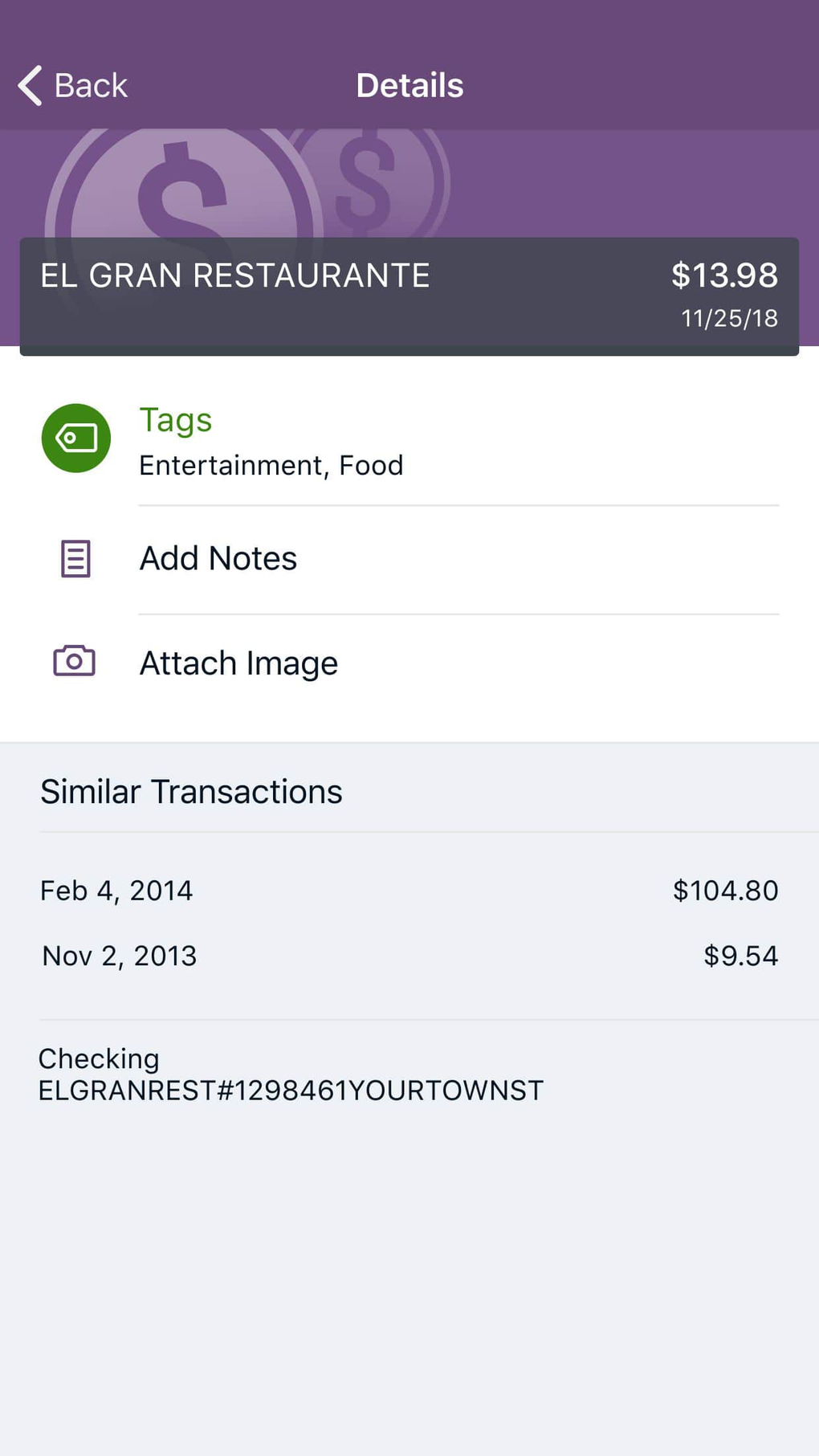This screenshot has width=819, height=1456.
Task: Tap the Details screen title
Action: pos(409,85)
